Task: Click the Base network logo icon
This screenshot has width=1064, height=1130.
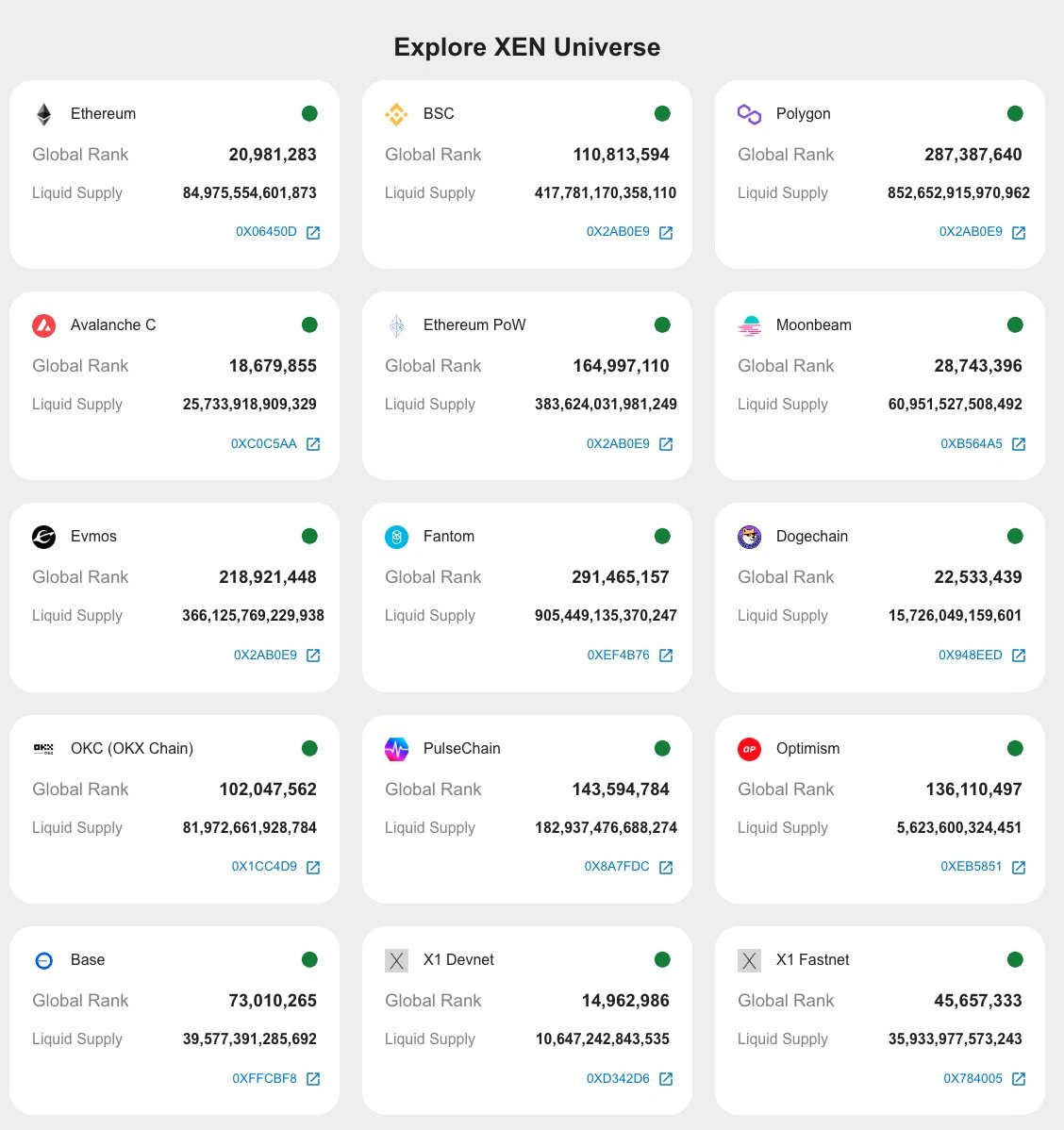Action: pos(43,959)
